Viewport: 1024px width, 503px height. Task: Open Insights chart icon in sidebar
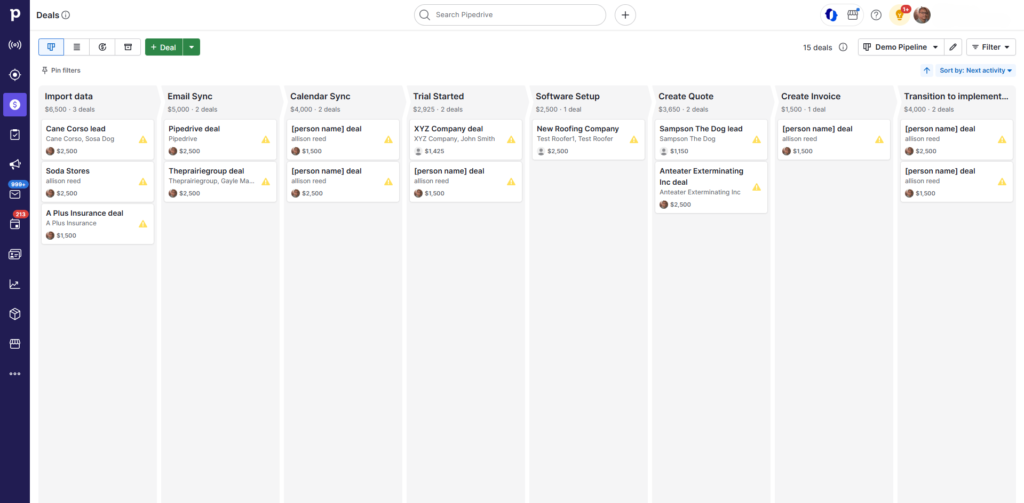pyautogui.click(x=15, y=284)
